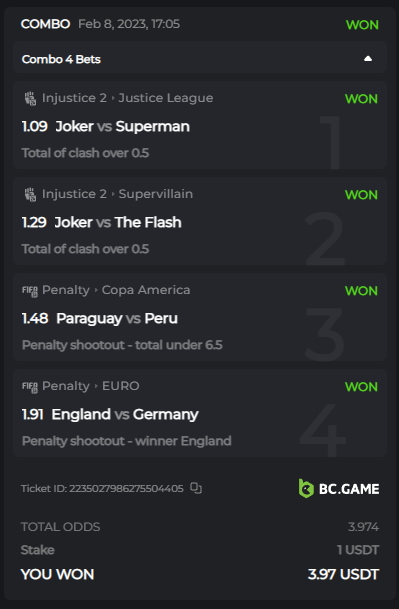Image resolution: width=399 pixels, height=609 pixels.
Task: Open the England vs Germany match
Action: pos(125,414)
